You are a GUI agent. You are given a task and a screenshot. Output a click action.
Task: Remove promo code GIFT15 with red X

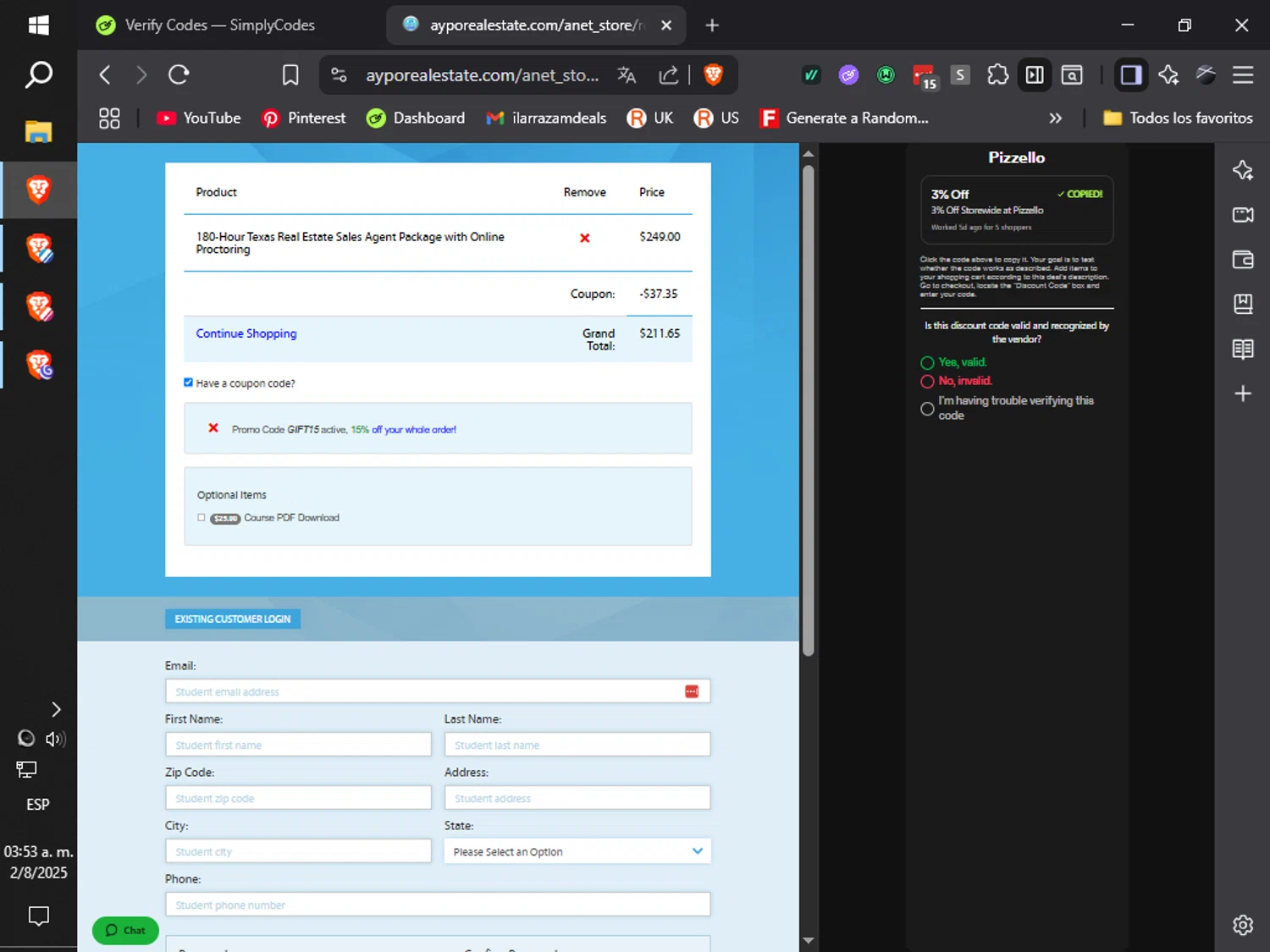(213, 428)
